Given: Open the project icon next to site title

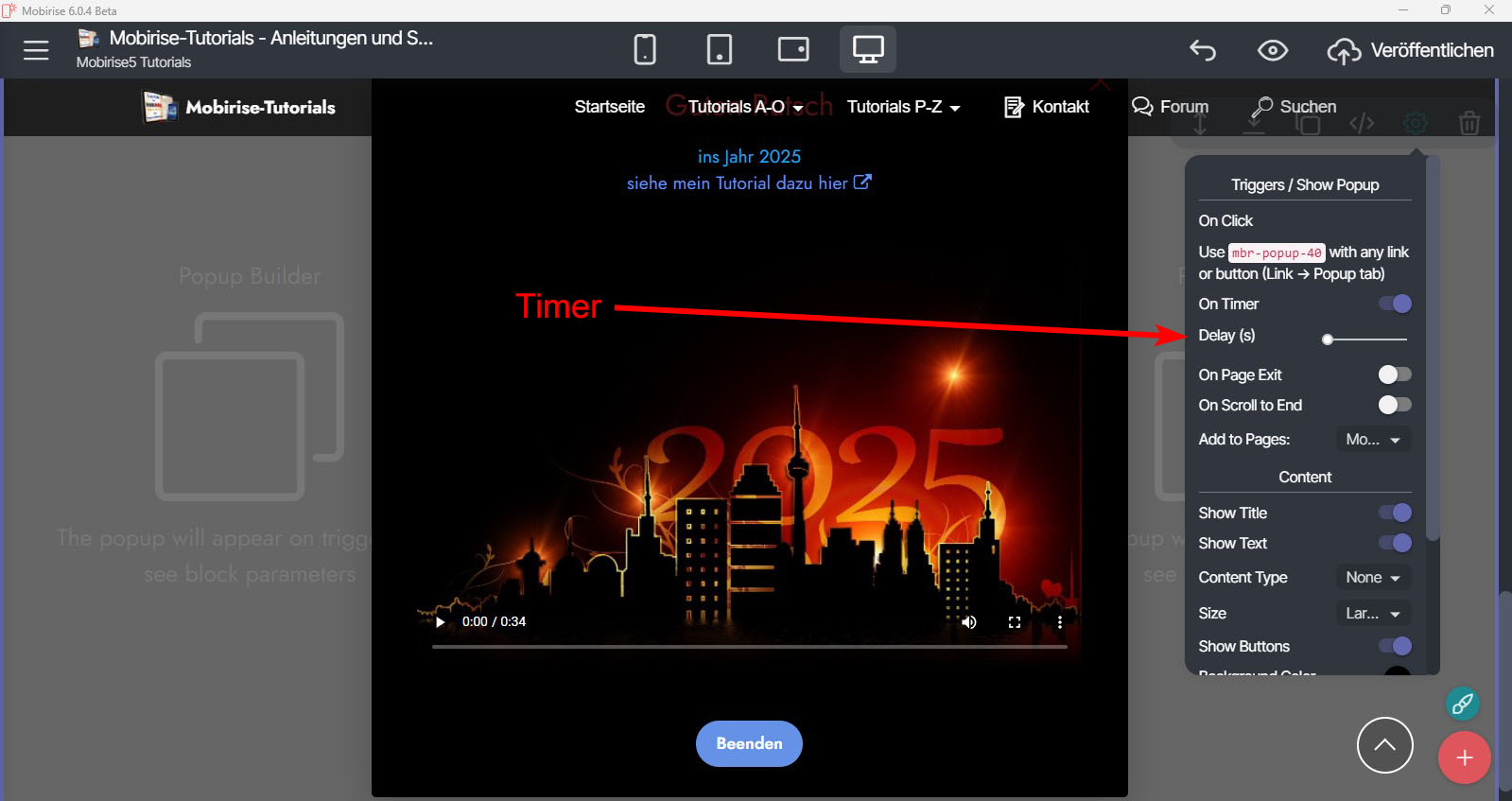Looking at the screenshot, I should click(x=89, y=38).
